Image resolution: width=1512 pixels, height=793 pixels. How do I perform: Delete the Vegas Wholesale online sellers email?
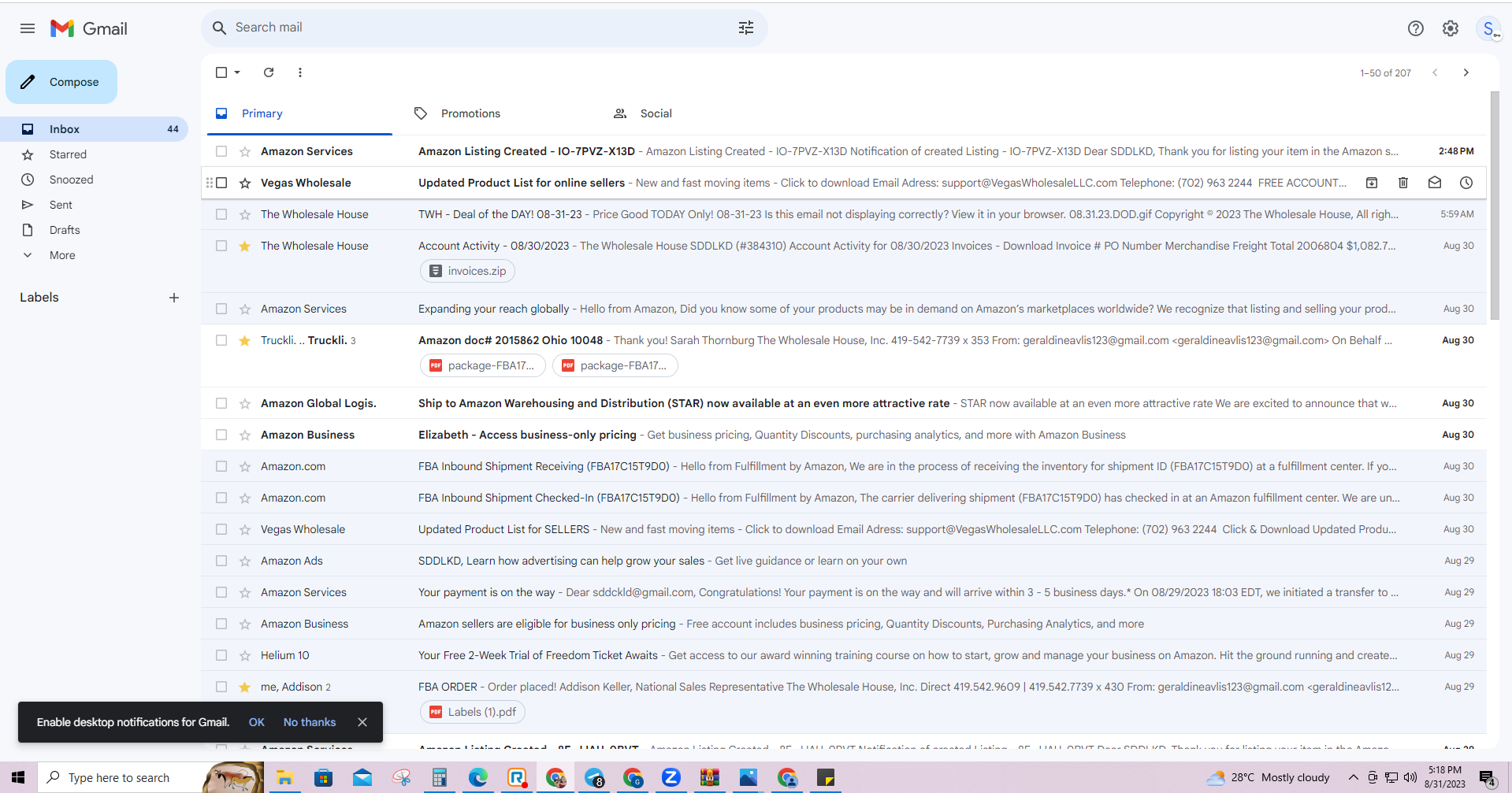point(1402,183)
